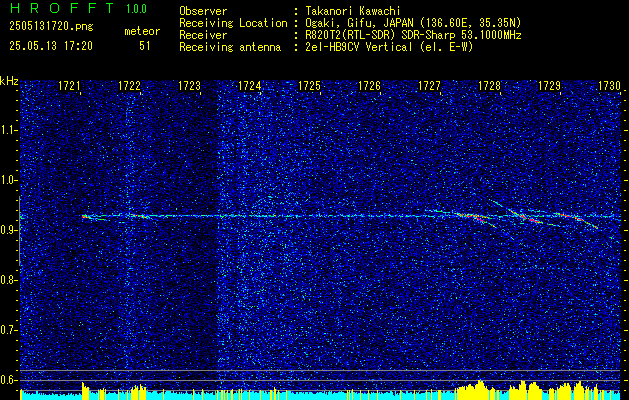Image resolution: width=629 pixels, height=400 pixels.
Task: Click the kHz axis unit label
Action: click(x=9, y=81)
